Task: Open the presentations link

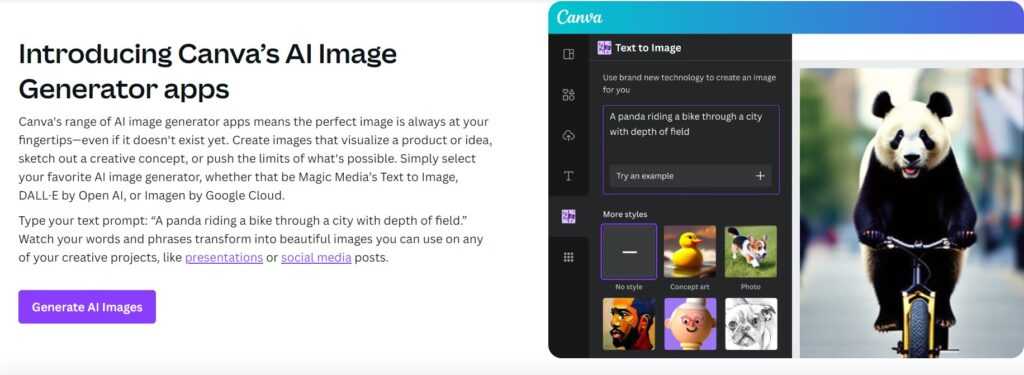Action: [224, 257]
